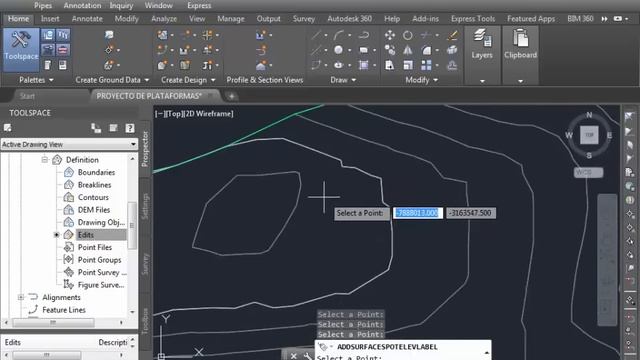
Task: Switch to PROYECTO DE PLATAFORMAS drawing tab
Action: click(149, 96)
